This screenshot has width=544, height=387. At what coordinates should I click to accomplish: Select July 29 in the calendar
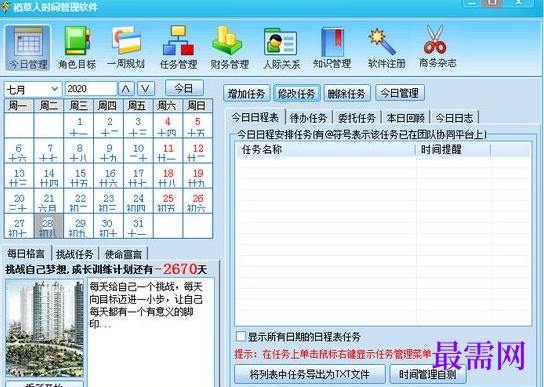[79, 226]
